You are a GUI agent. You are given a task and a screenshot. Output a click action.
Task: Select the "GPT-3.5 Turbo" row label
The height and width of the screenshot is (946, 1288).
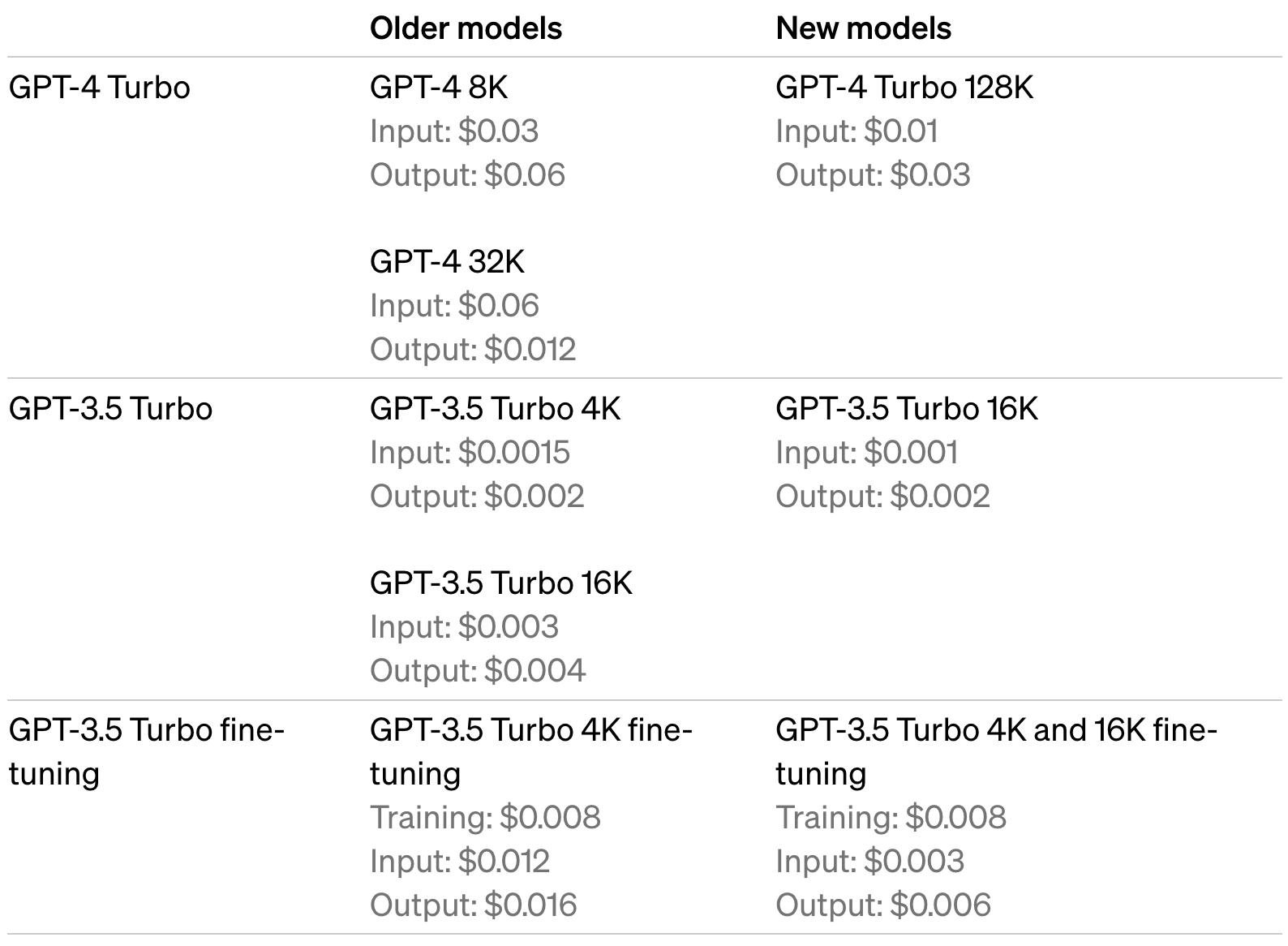click(110, 408)
